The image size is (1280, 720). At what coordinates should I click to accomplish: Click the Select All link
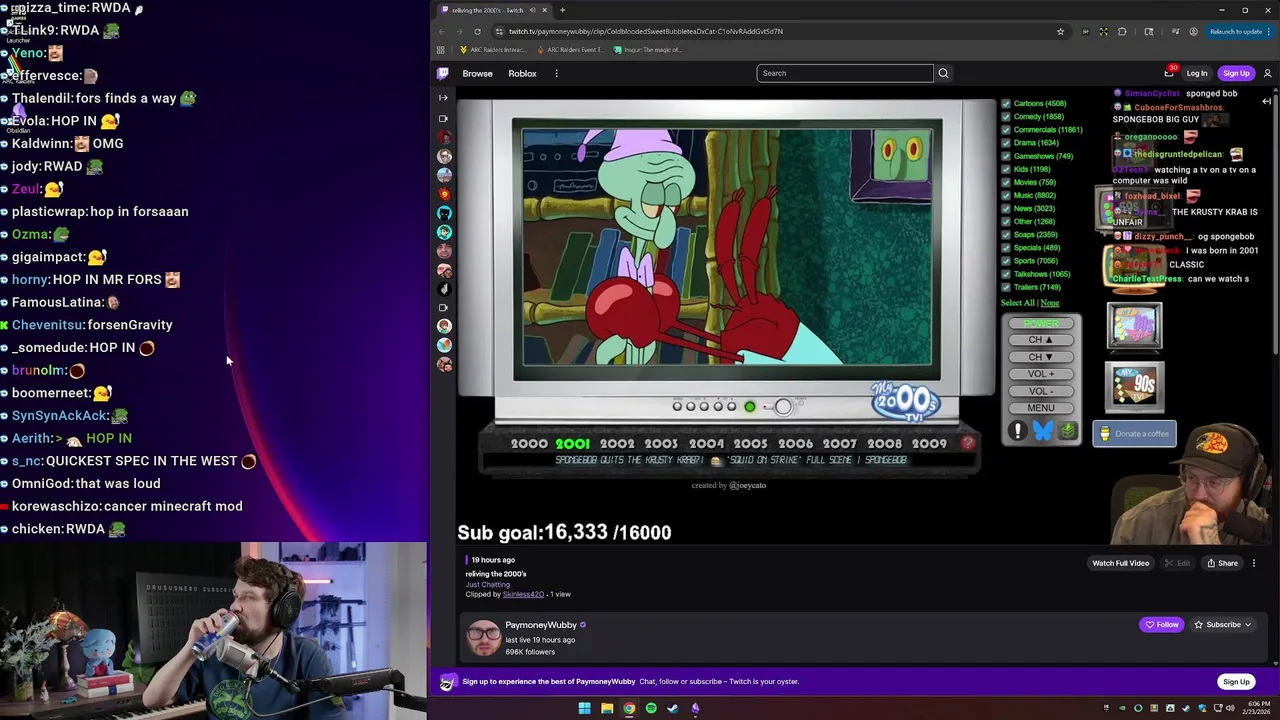click(x=1018, y=303)
